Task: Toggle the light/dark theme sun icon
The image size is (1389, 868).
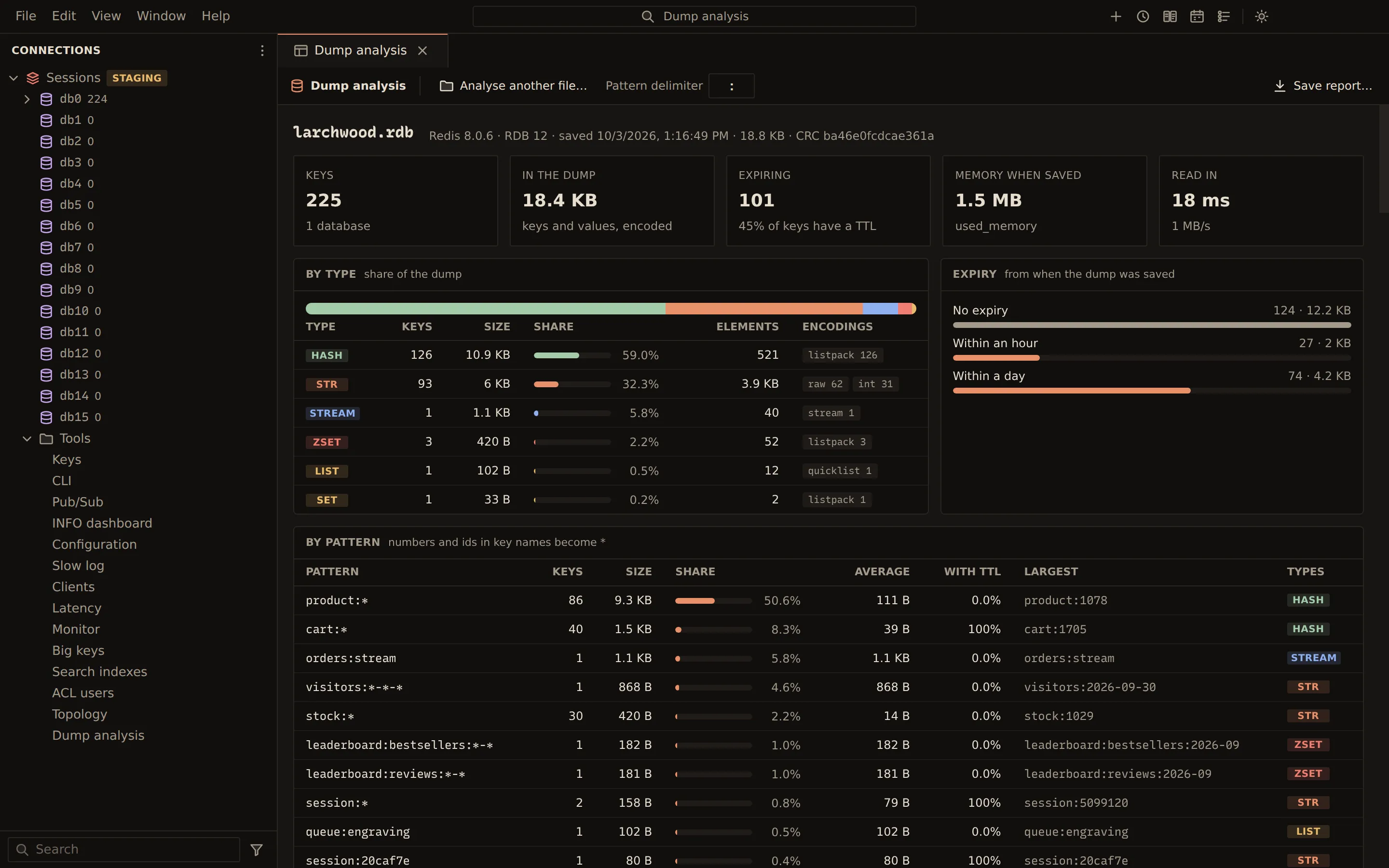Action: [x=1262, y=16]
